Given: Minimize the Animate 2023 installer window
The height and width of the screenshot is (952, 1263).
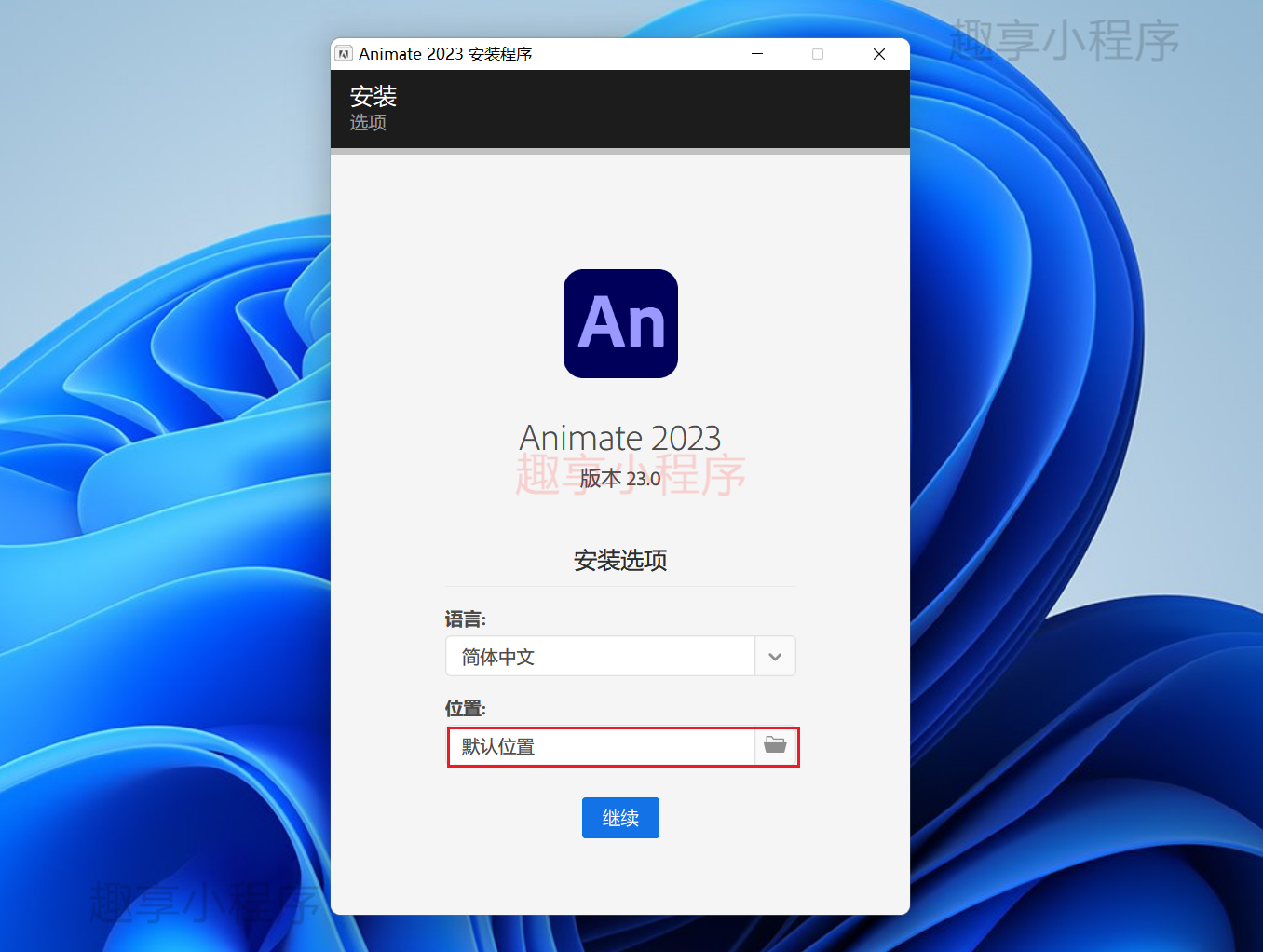Looking at the screenshot, I should [757, 54].
